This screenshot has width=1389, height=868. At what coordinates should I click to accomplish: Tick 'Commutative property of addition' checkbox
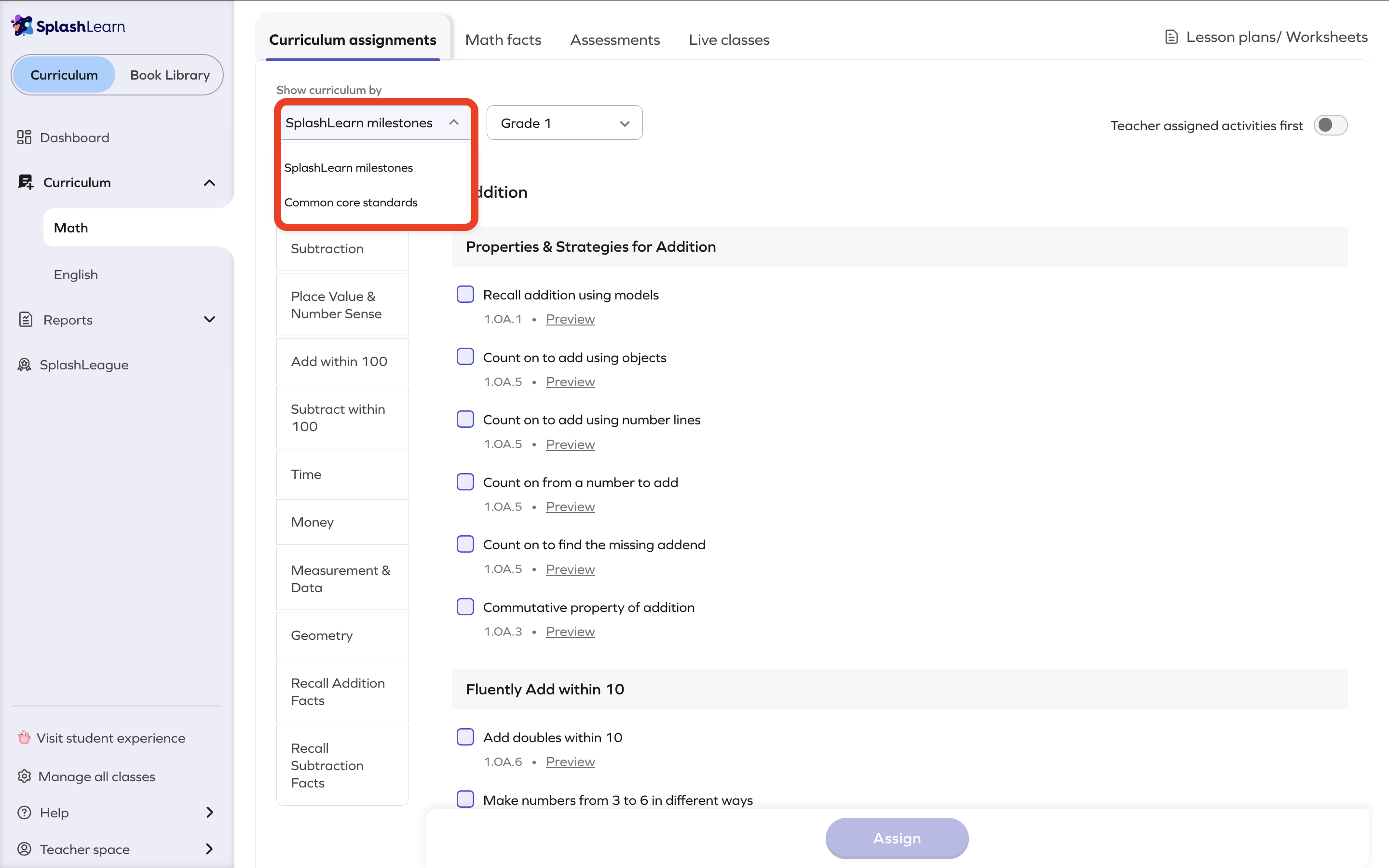pyautogui.click(x=465, y=607)
